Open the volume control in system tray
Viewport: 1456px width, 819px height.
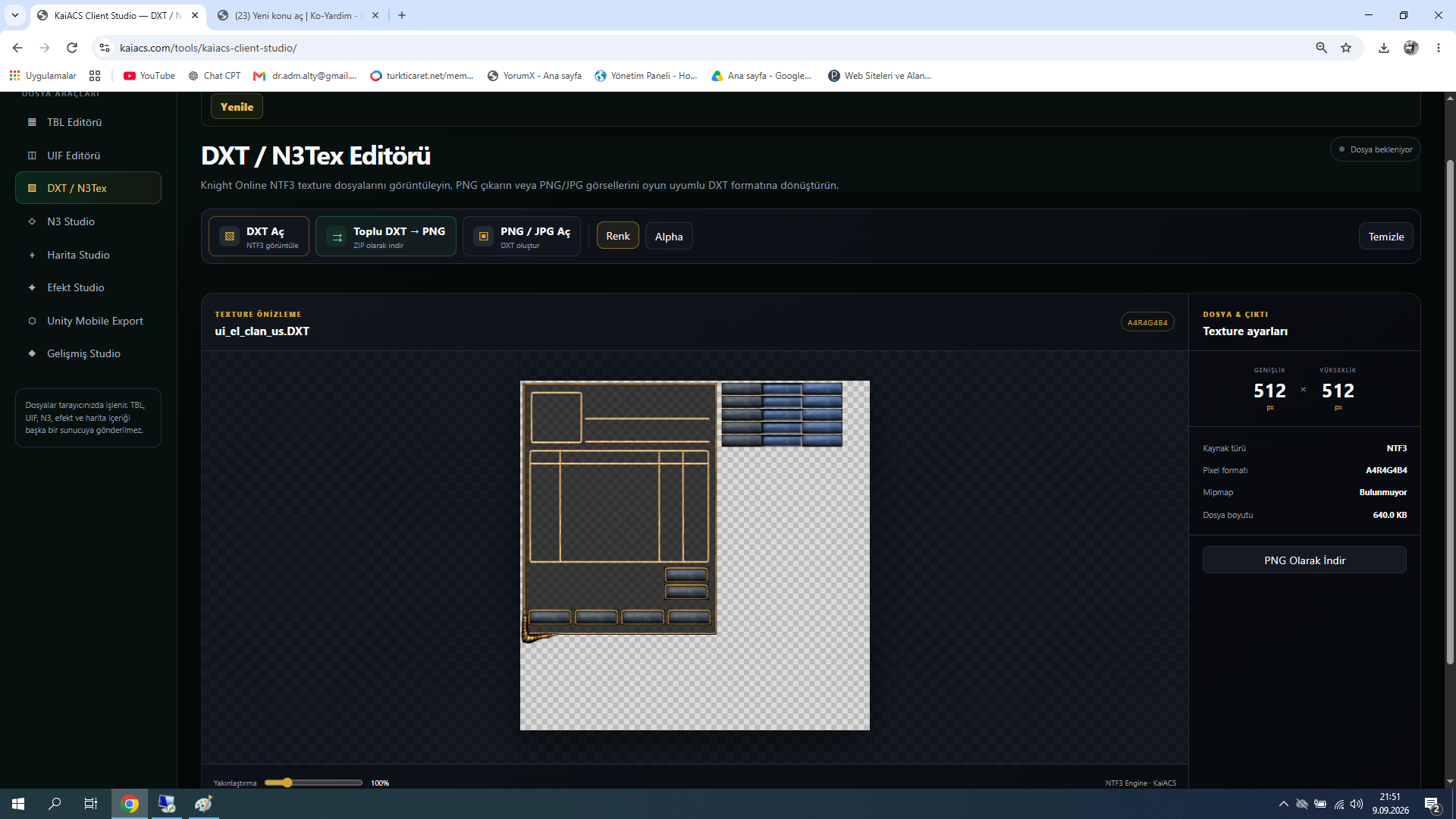point(1357,804)
